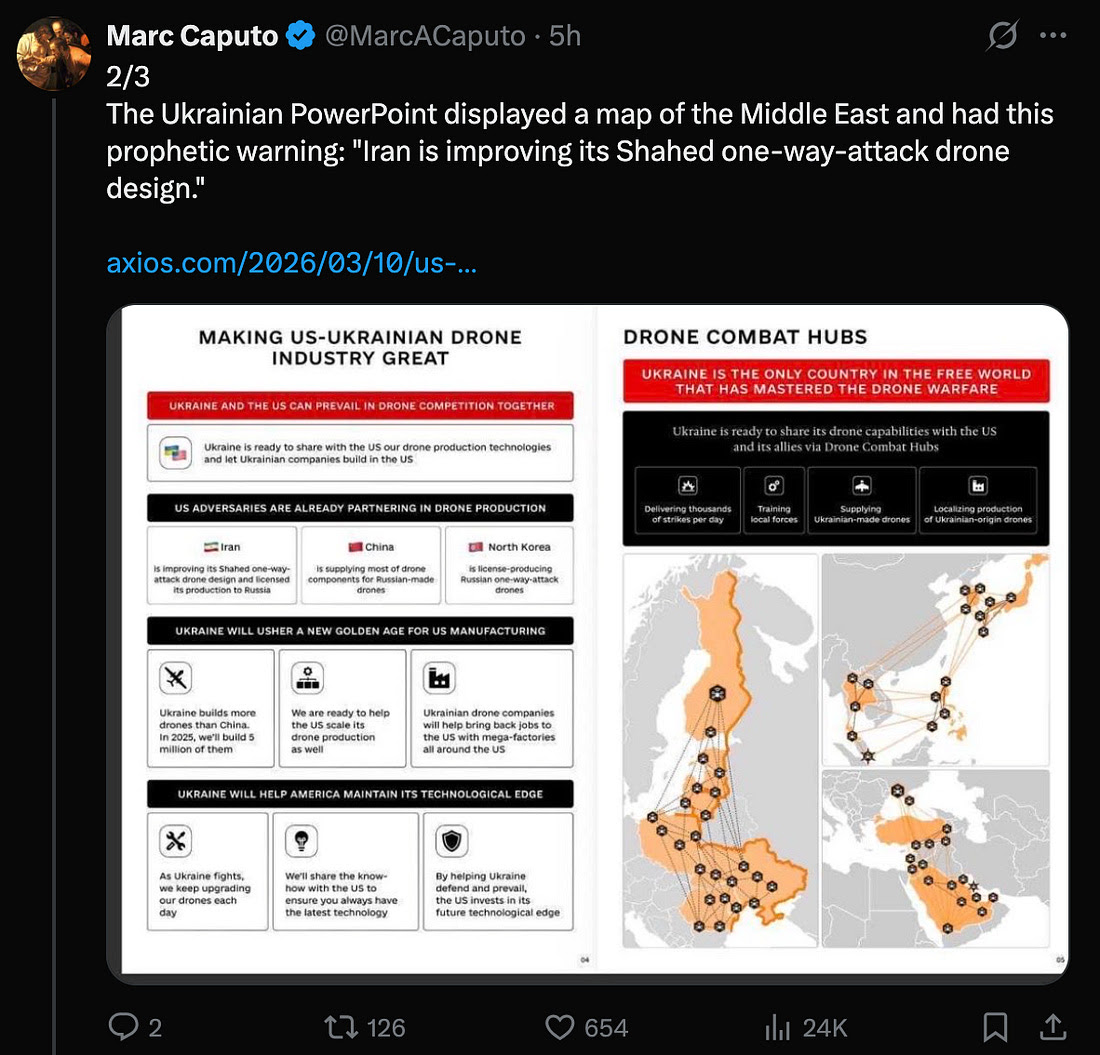
Task: Click the shield icon in the slide
Action: tap(451, 842)
